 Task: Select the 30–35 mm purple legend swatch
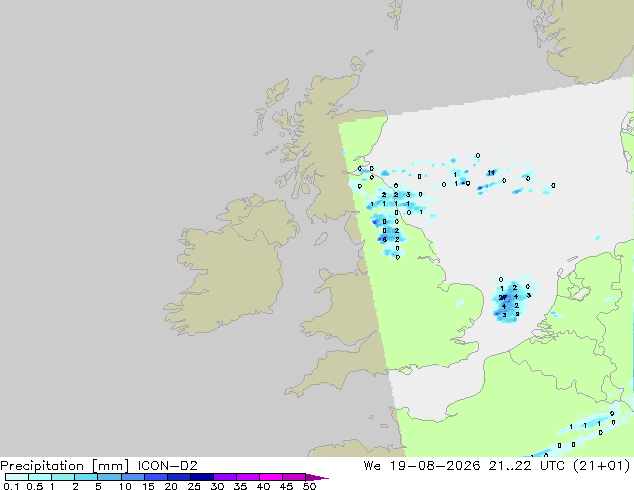[225, 477]
